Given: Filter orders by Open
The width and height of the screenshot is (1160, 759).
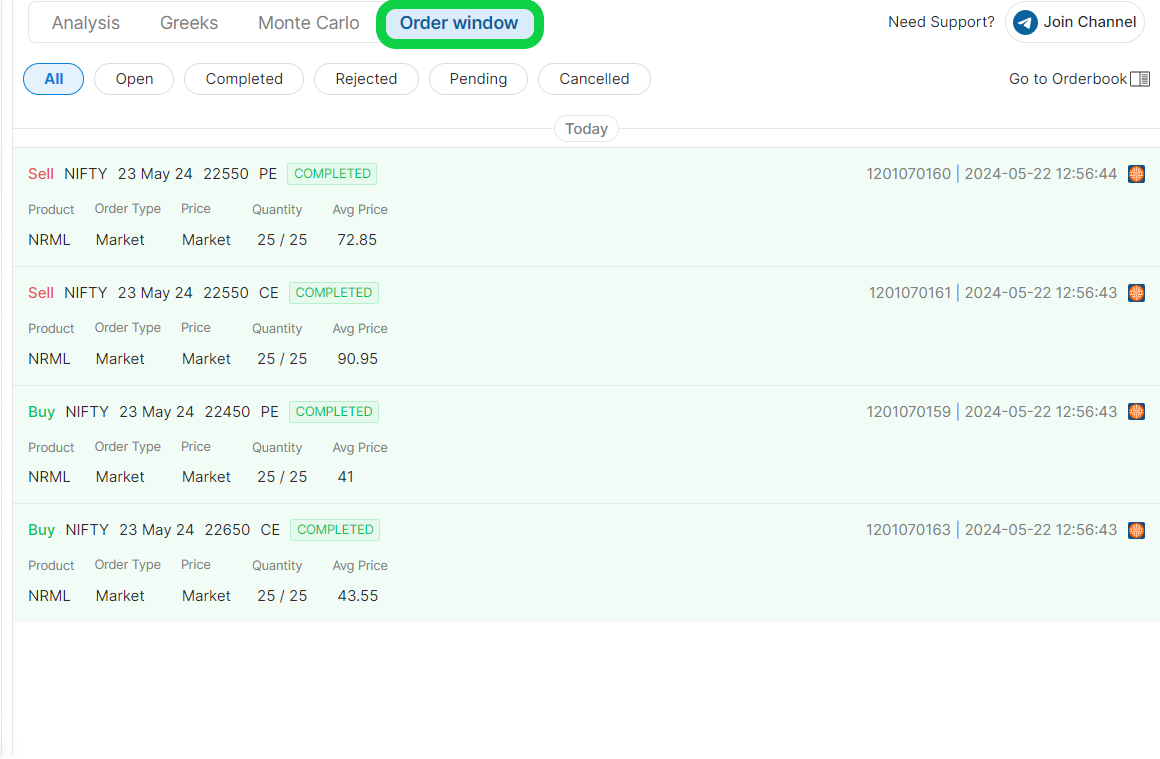Looking at the screenshot, I should pyautogui.click(x=134, y=79).
